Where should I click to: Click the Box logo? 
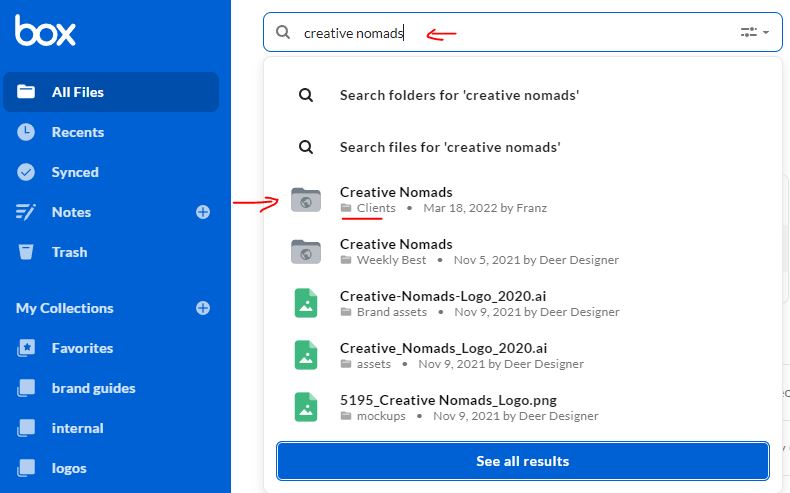tap(45, 31)
